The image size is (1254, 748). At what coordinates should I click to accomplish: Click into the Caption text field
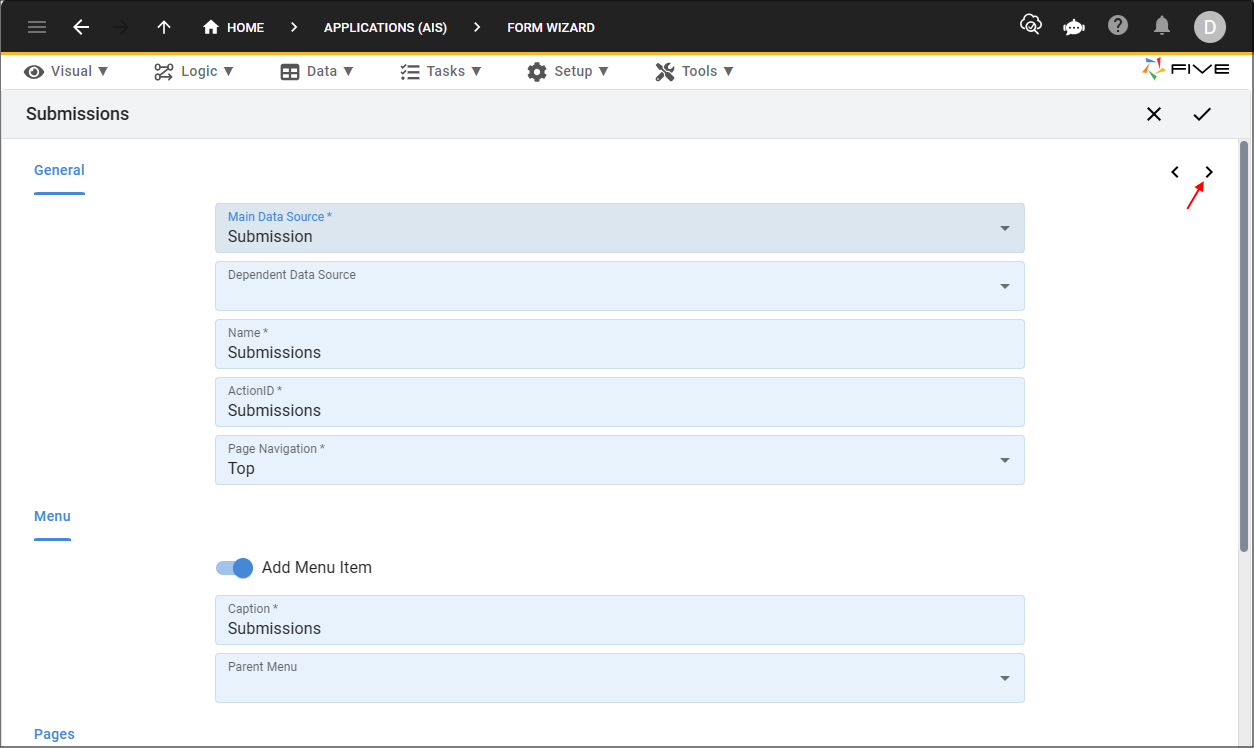pyautogui.click(x=619, y=628)
